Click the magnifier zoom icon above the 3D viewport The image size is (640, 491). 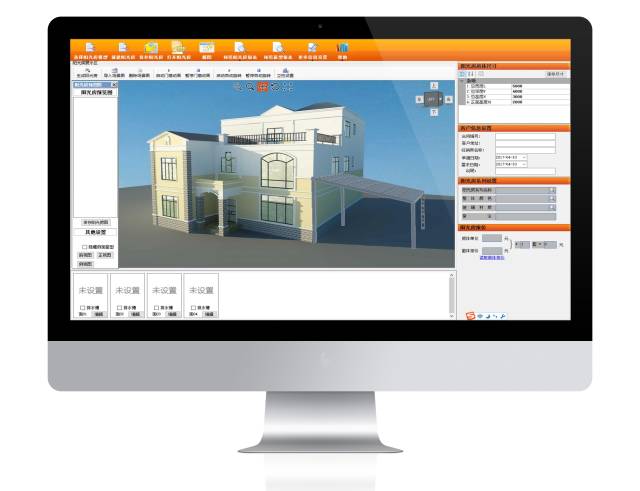pyautogui.click(x=250, y=87)
